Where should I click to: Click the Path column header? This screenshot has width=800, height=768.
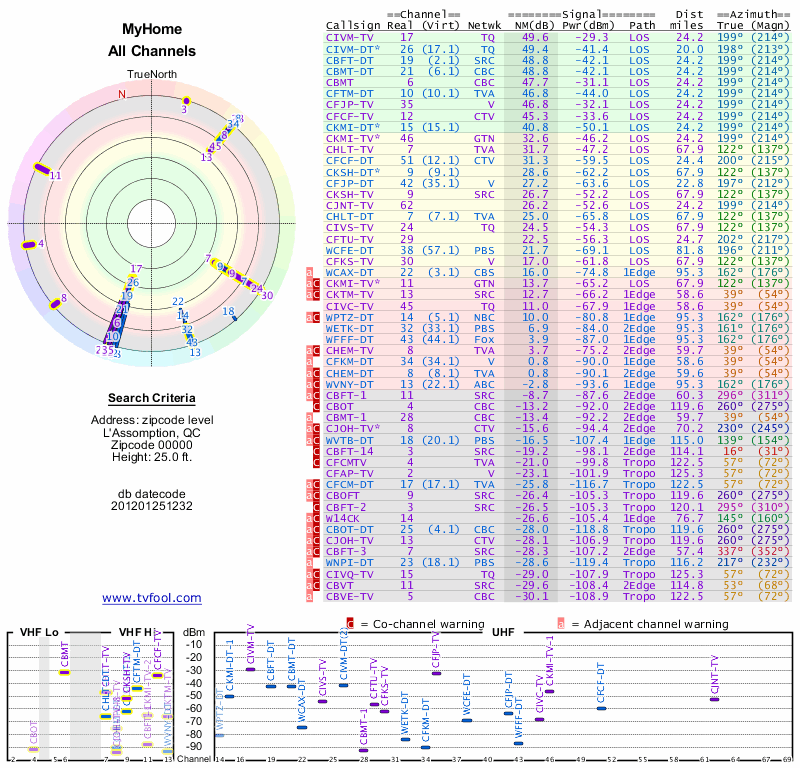[642, 25]
